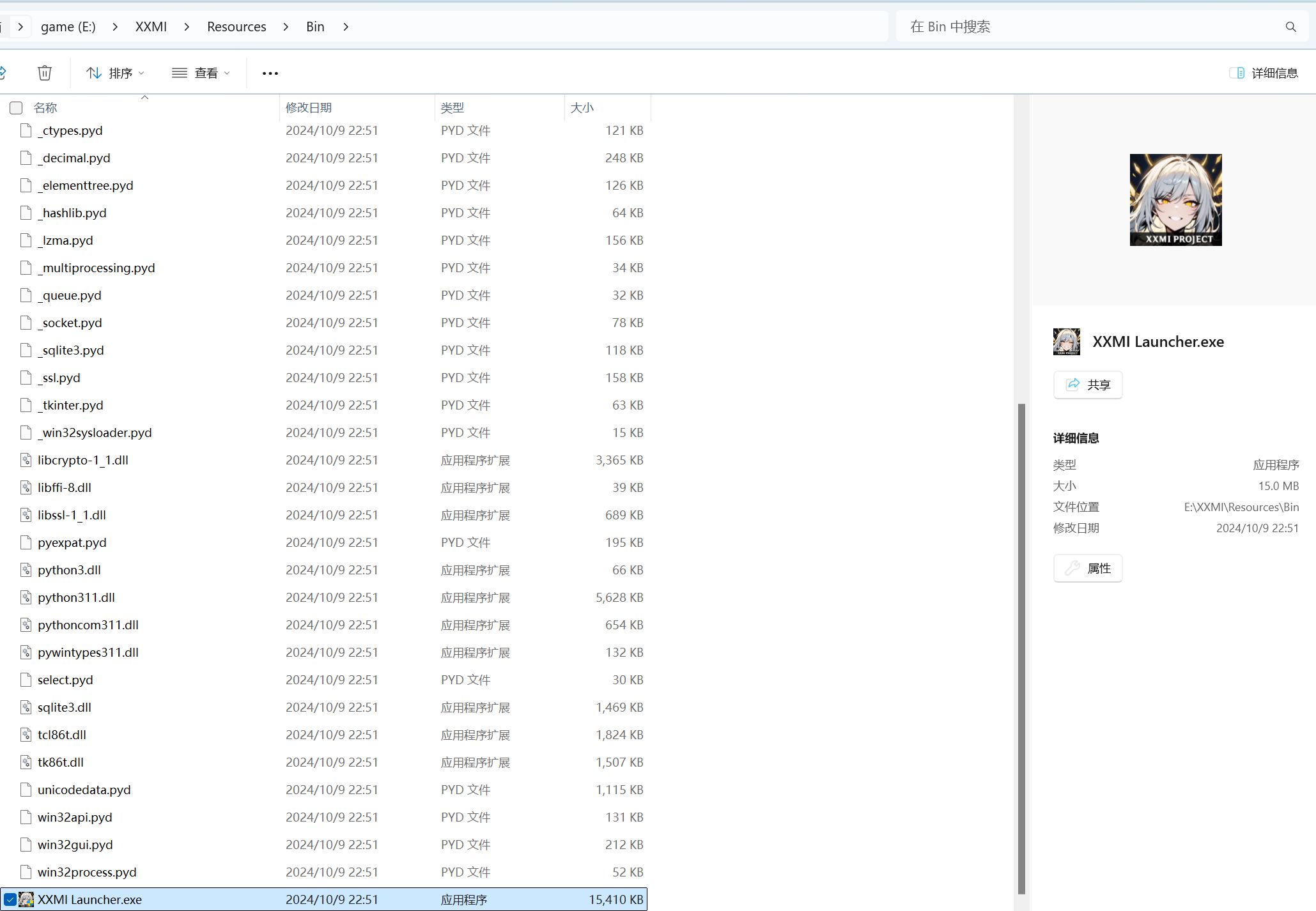Click the delete trash can icon

tap(44, 73)
